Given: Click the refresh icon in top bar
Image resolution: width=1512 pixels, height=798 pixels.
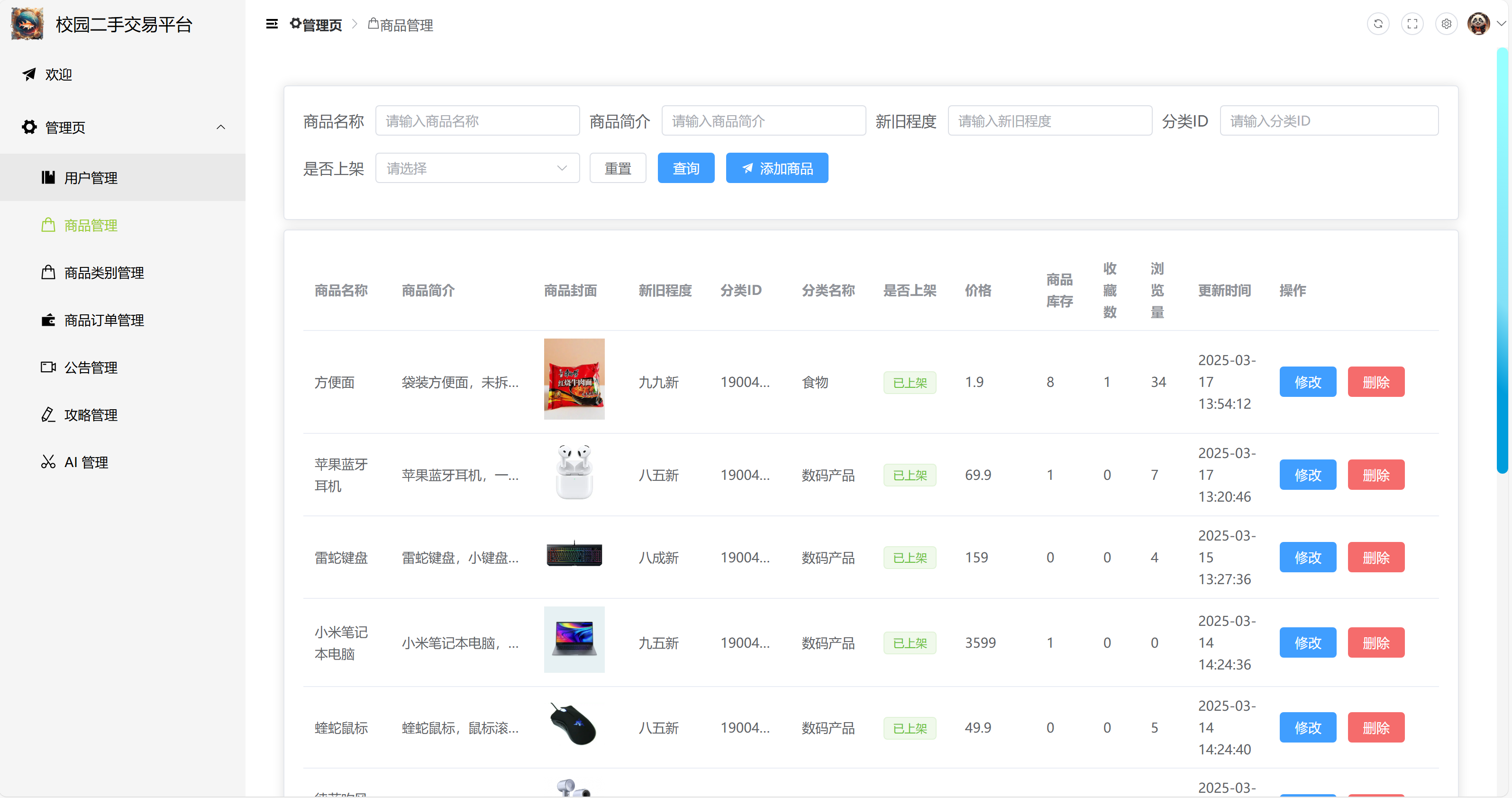Looking at the screenshot, I should [x=1377, y=24].
